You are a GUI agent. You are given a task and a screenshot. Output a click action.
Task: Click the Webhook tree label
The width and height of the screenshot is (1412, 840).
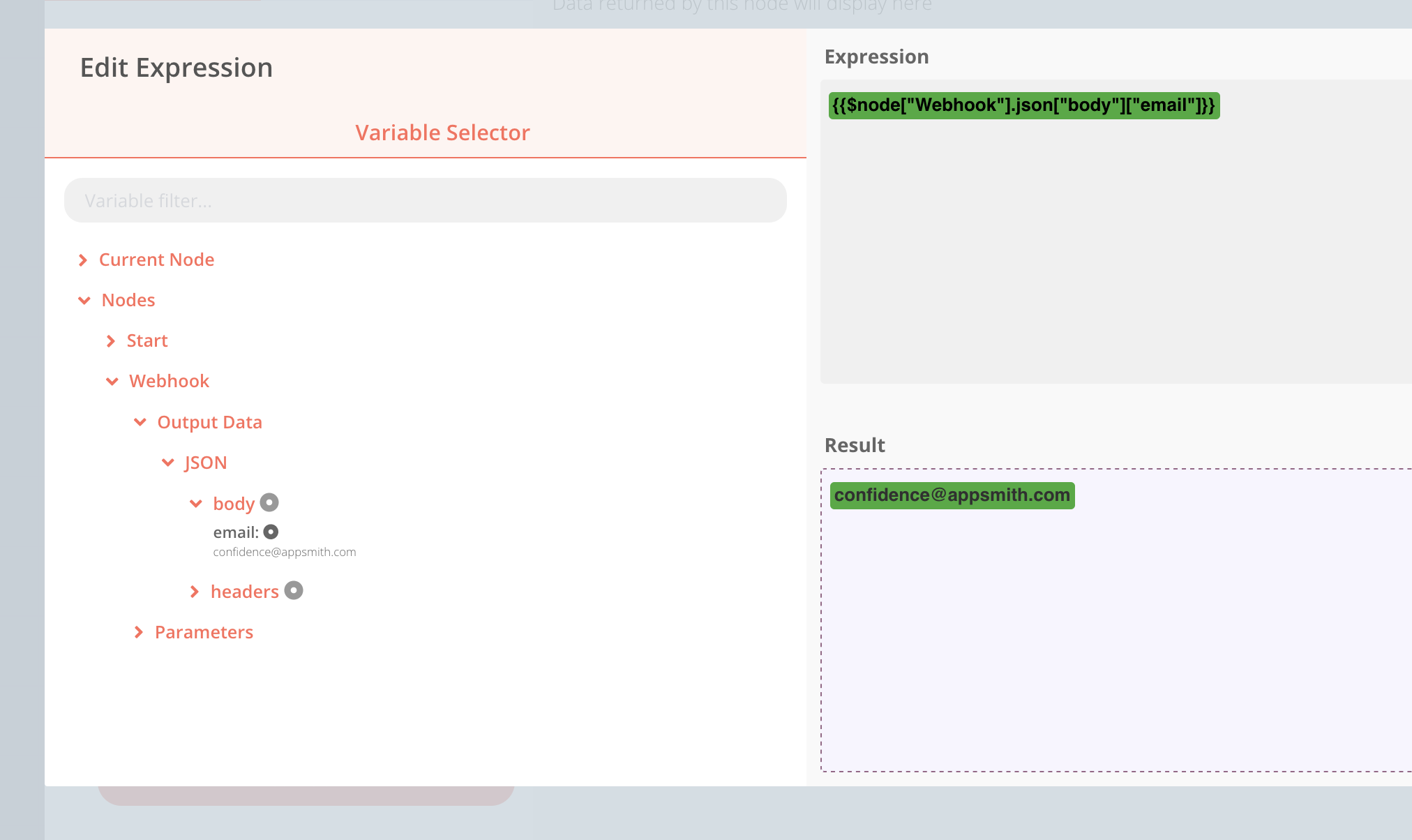pos(169,381)
